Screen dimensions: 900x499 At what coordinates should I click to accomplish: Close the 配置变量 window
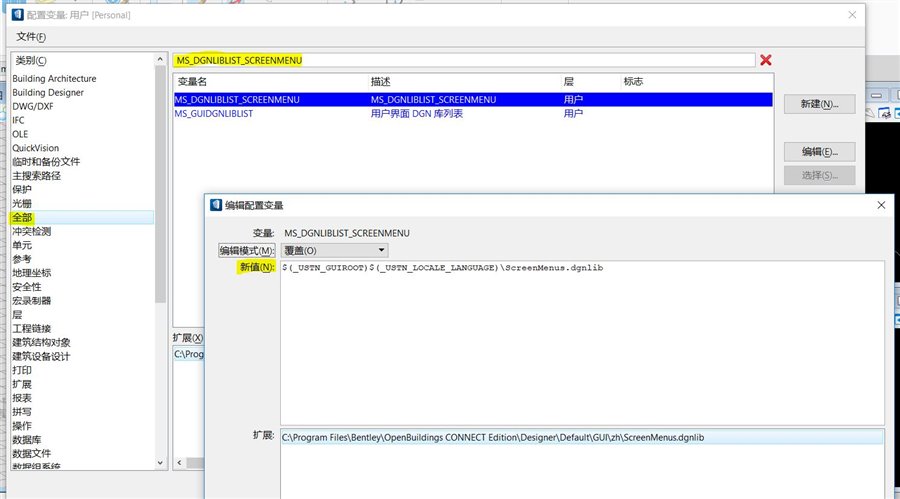point(852,15)
